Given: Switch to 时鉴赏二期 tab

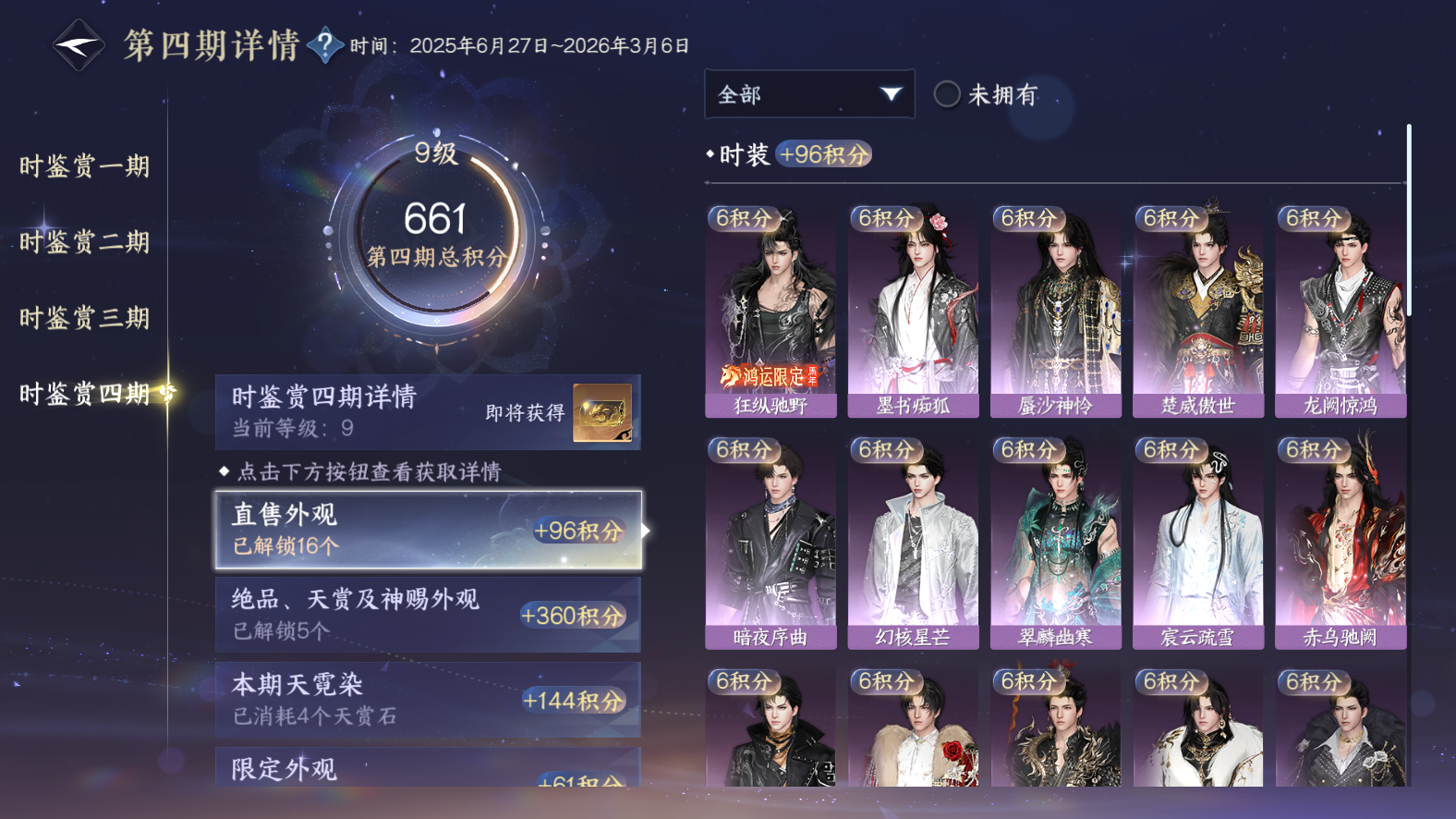Looking at the screenshot, I should click(x=84, y=242).
